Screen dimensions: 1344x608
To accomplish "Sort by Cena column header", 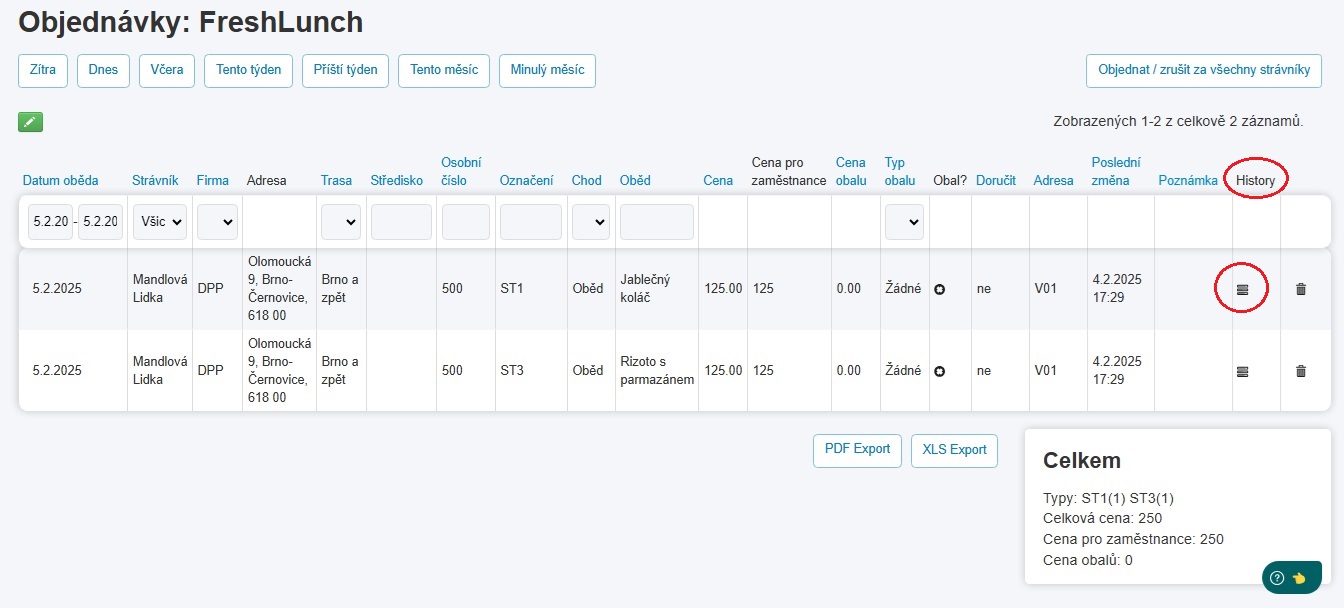I will tap(718, 181).
